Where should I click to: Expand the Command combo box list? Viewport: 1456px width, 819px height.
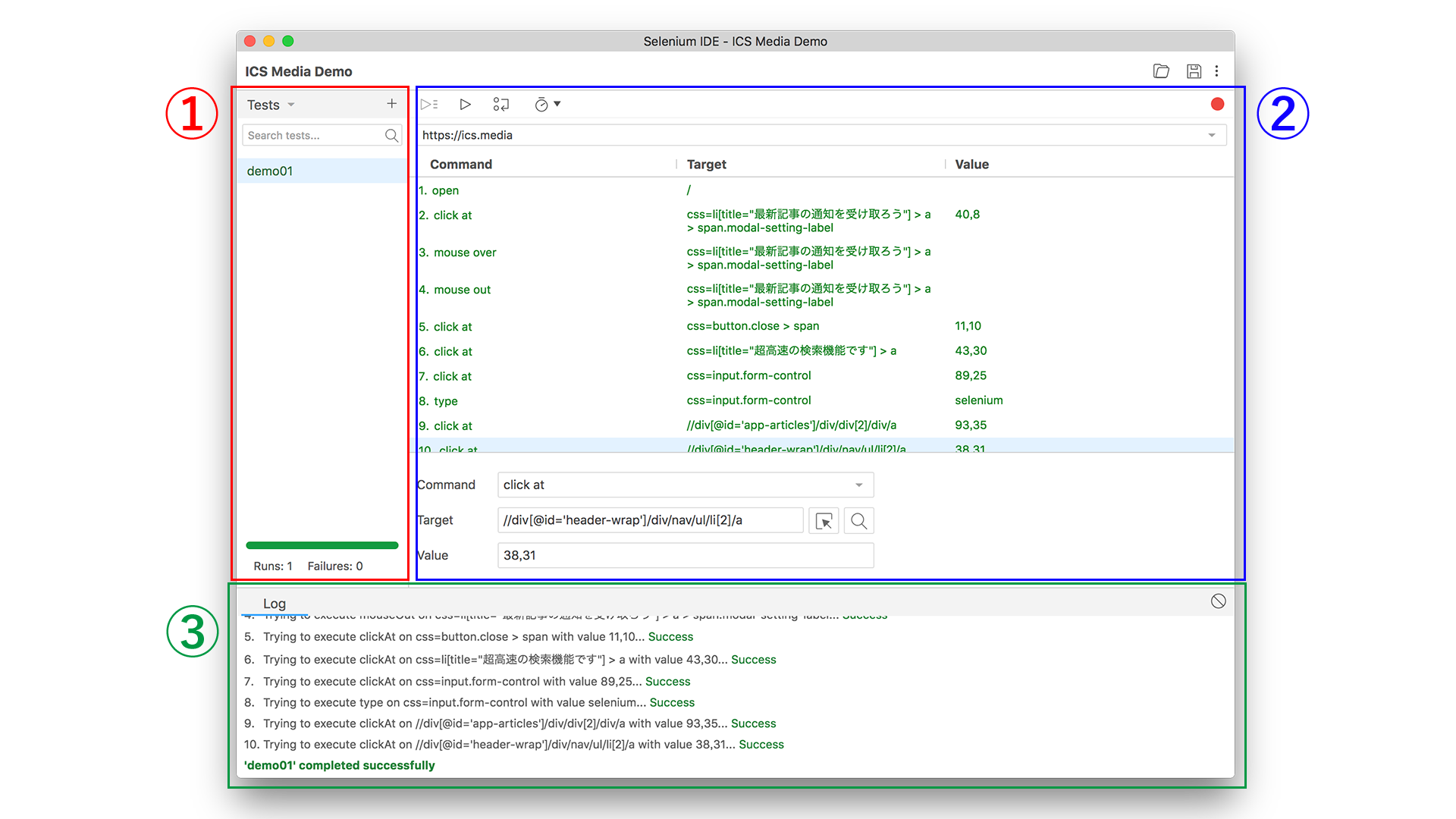(858, 485)
